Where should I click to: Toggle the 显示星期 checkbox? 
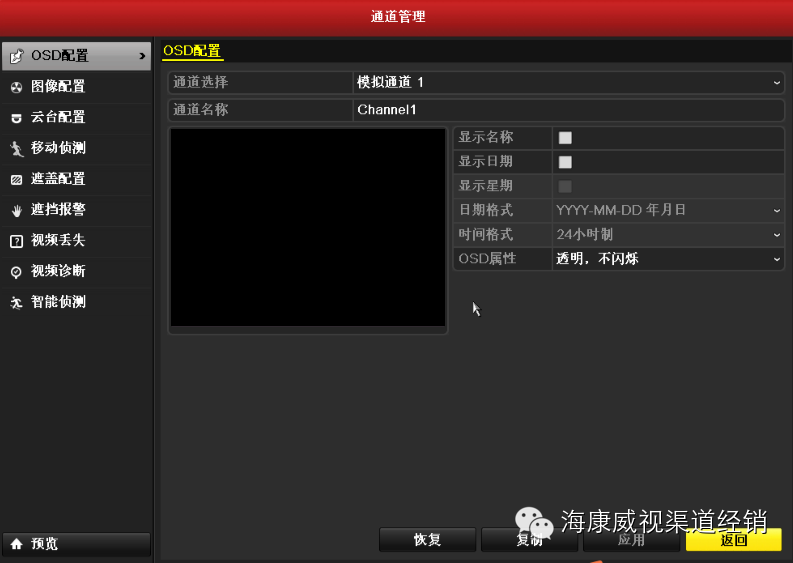(565, 186)
